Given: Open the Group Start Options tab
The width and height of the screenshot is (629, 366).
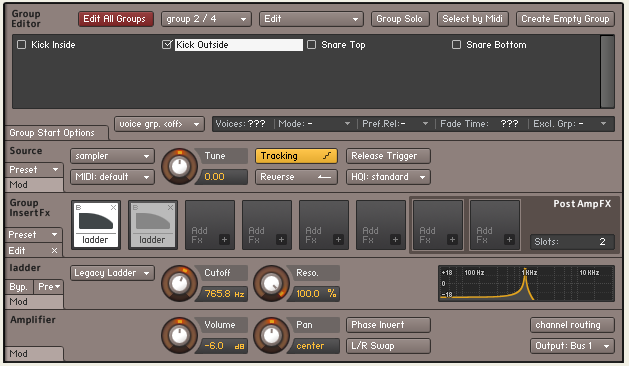Looking at the screenshot, I should (56, 132).
